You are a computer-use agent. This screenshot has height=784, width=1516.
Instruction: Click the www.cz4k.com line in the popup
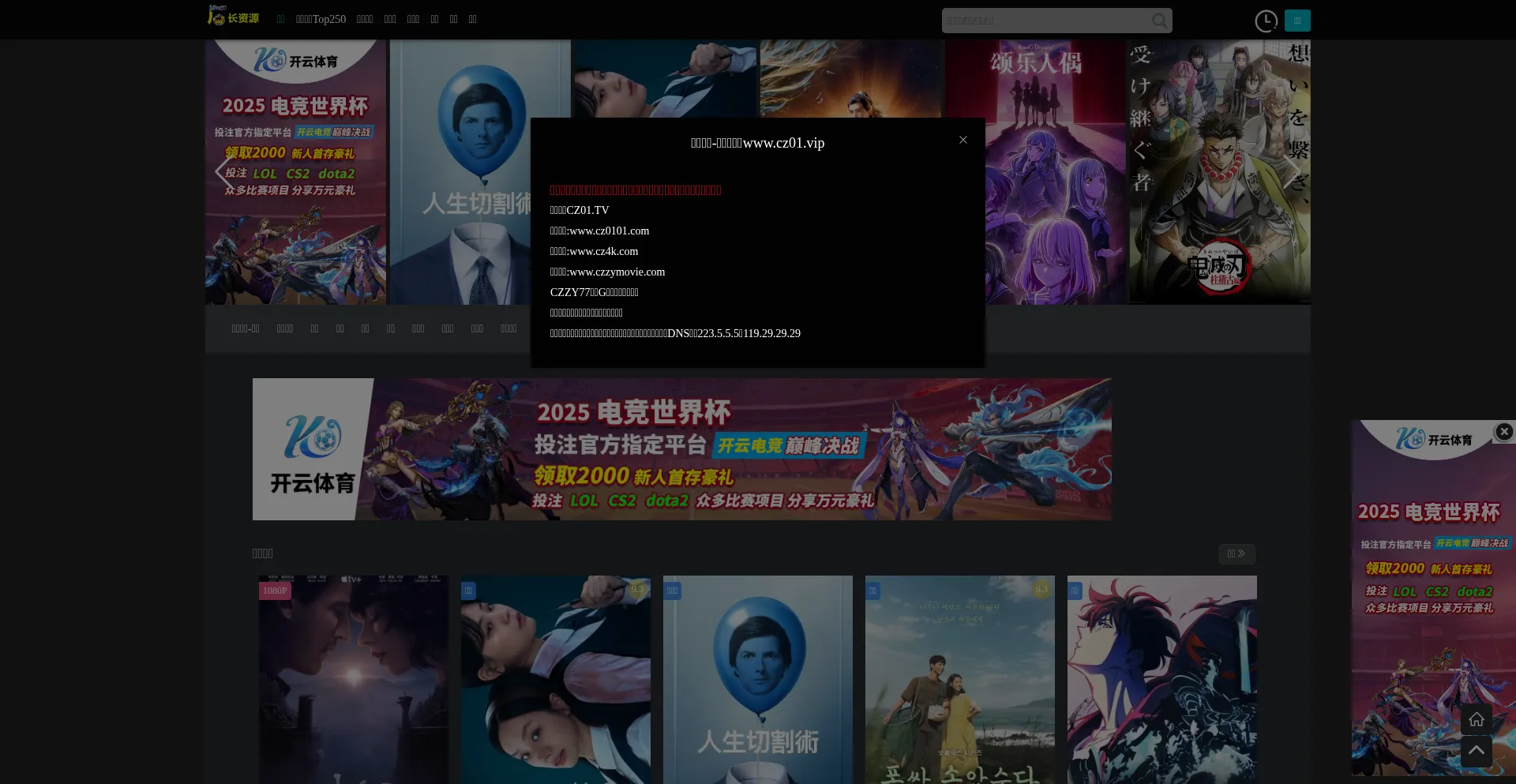tap(594, 251)
